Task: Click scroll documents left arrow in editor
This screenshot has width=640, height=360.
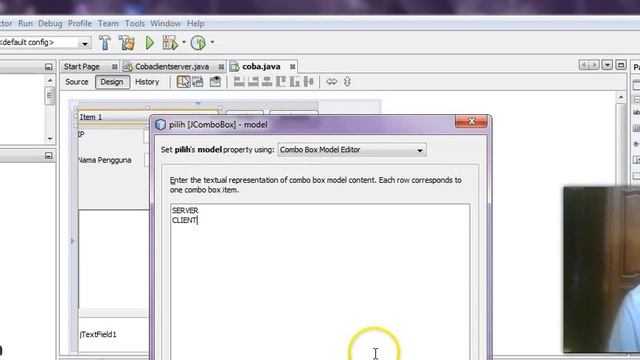Action: 584,65
